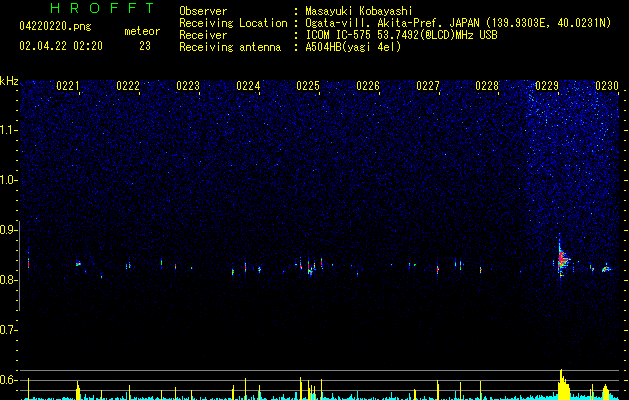
Task: Click the Receiving antenna field label
Action: coord(230,47)
